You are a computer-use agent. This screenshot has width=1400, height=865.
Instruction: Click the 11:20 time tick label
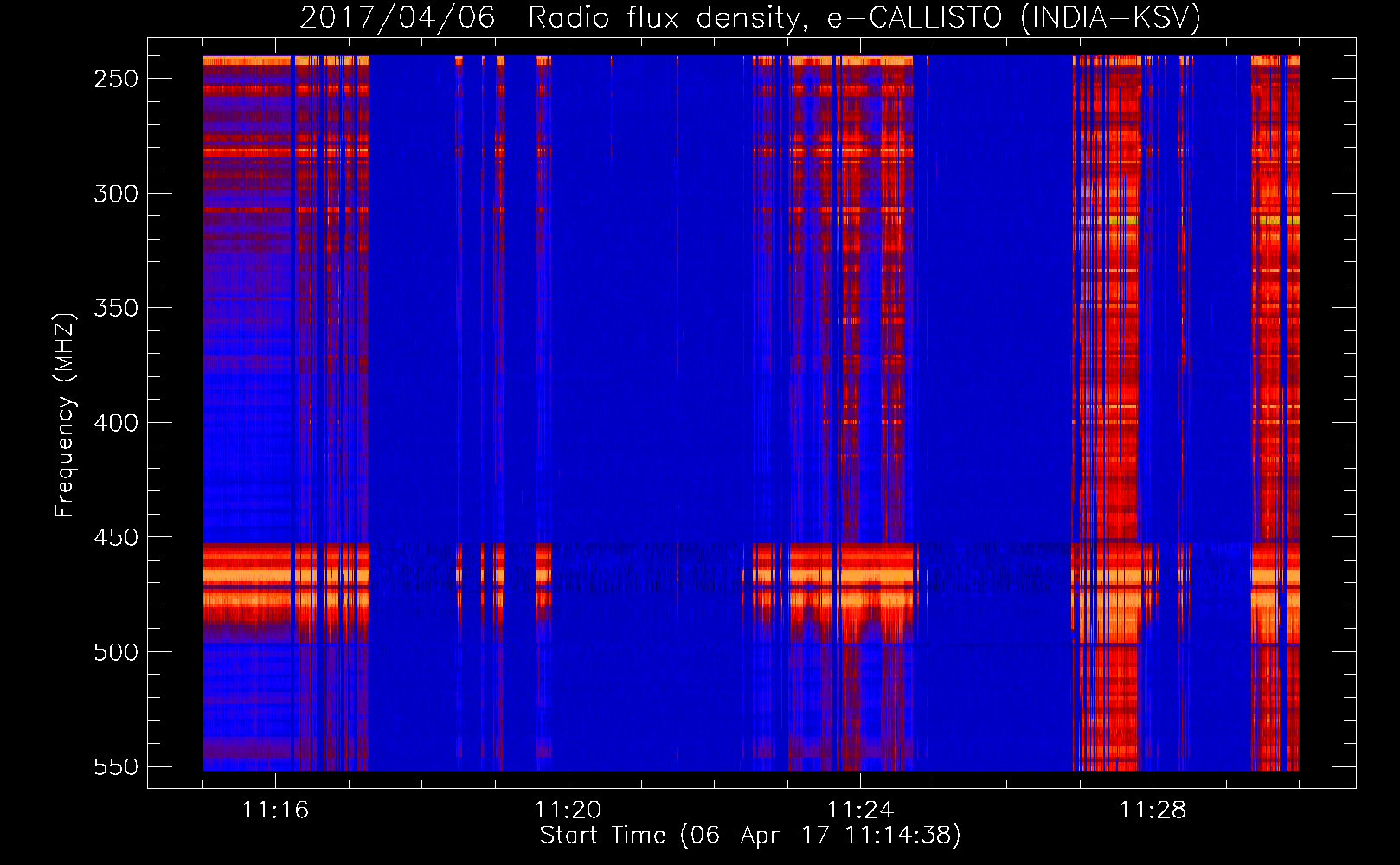(x=568, y=810)
